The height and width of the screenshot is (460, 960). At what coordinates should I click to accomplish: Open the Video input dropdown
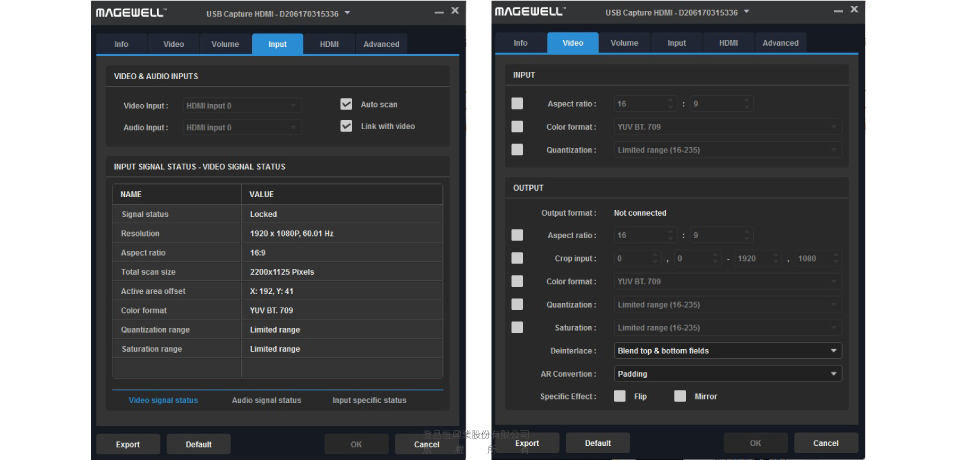[241, 105]
